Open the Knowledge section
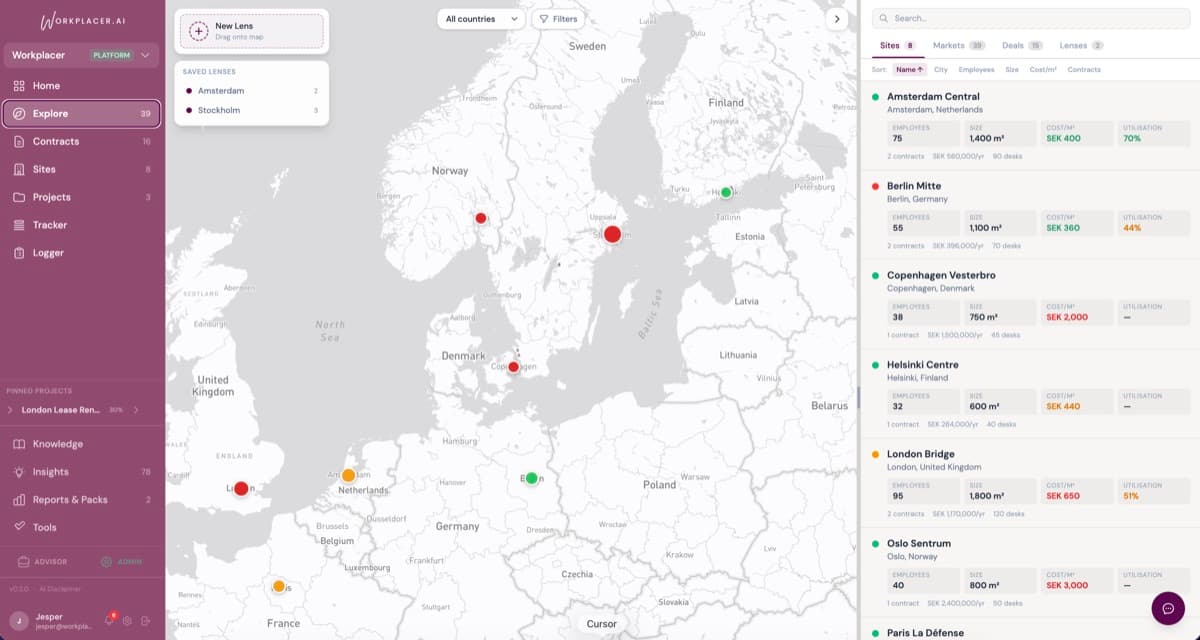This screenshot has height=640, width=1200. (x=82, y=444)
